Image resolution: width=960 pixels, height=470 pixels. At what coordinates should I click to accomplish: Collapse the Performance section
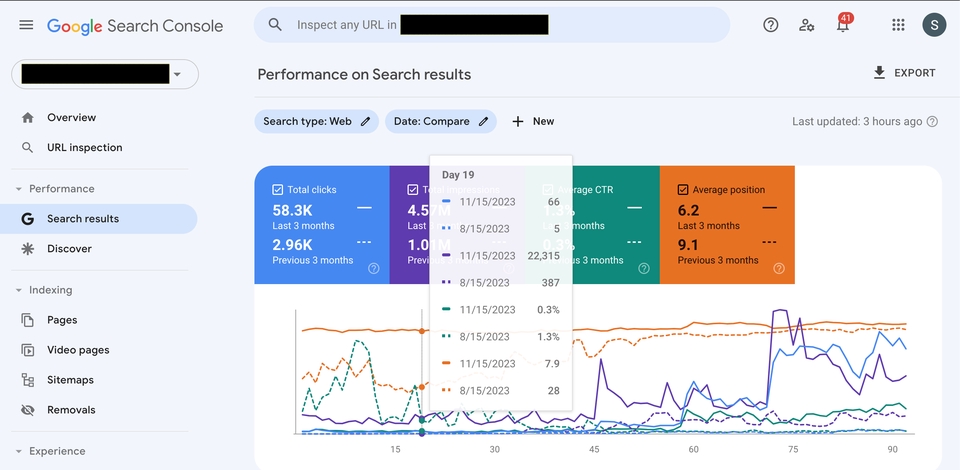tap(18, 188)
